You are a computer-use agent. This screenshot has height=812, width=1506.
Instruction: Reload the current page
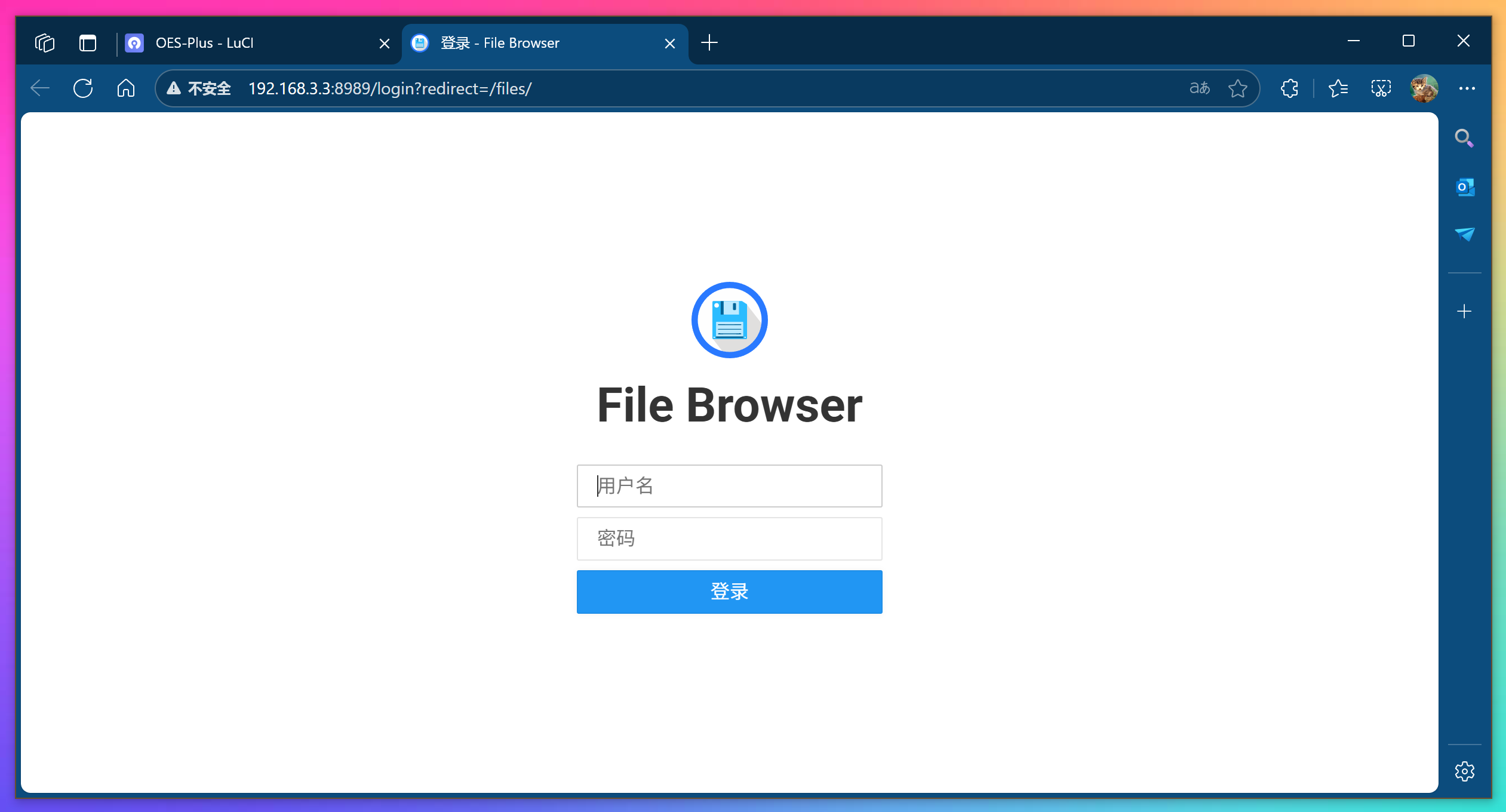(x=83, y=88)
